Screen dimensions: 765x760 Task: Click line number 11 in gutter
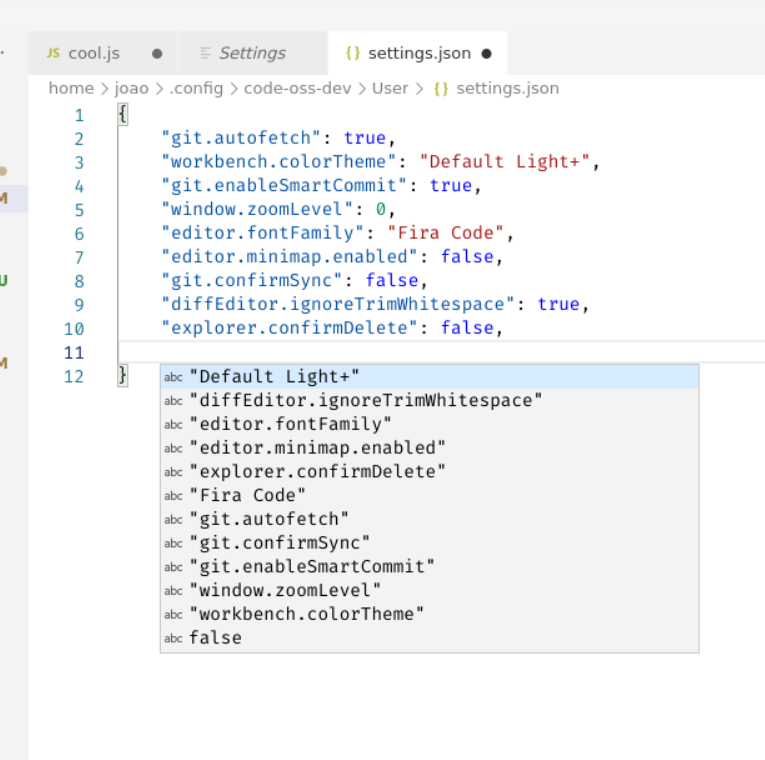point(74,353)
